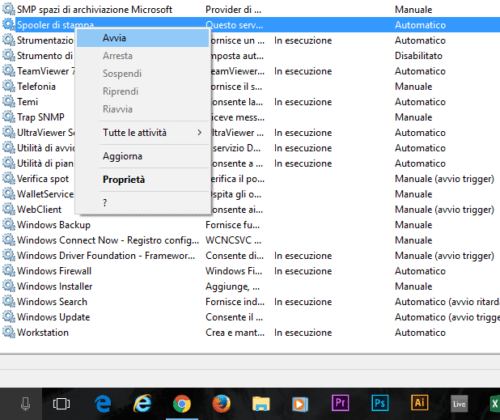Viewport: 500px width, 420px height.
Task: Click the gear icon beside Windows Backup
Action: 8,225
